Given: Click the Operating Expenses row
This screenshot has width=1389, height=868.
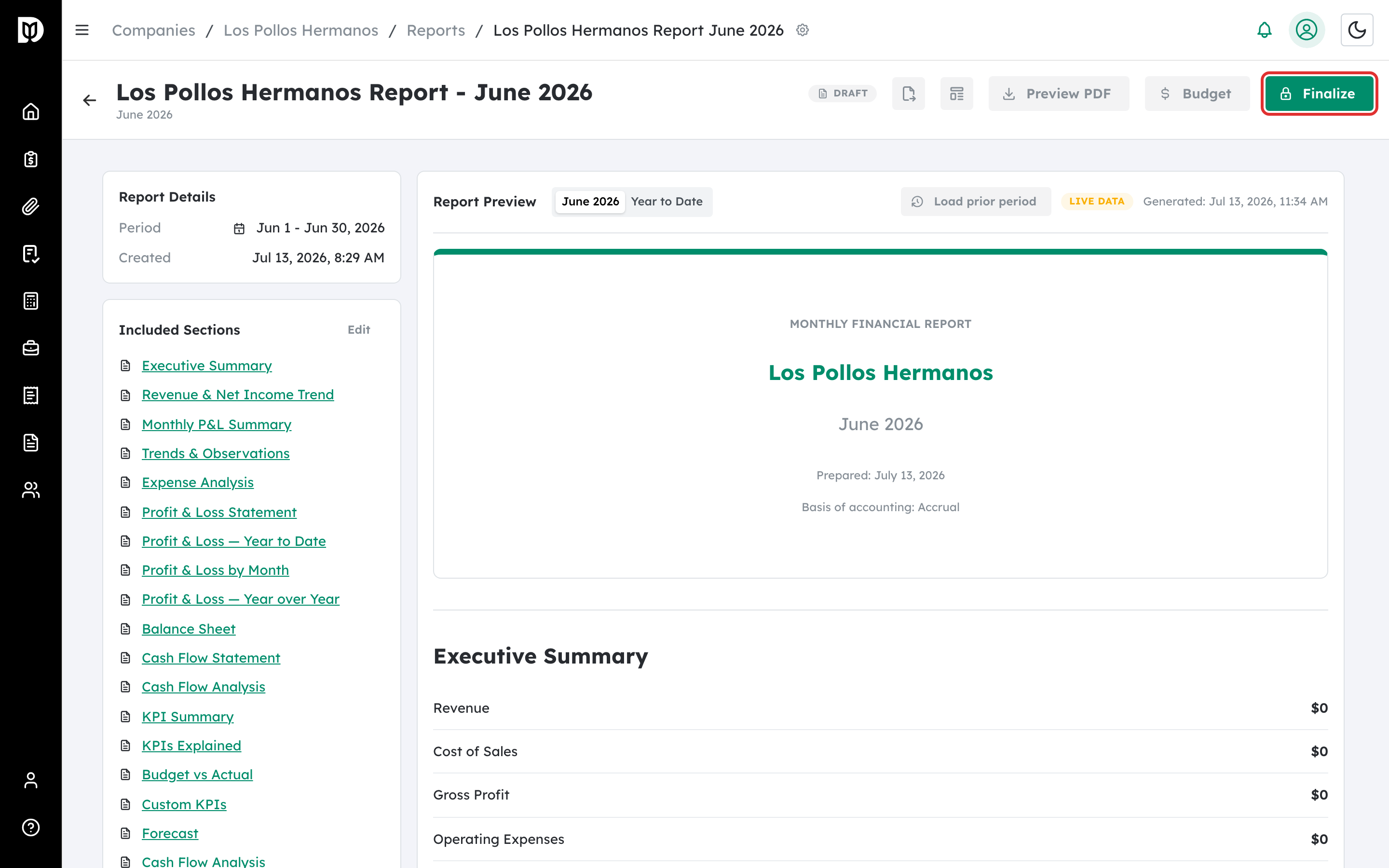Looking at the screenshot, I should 880,839.
